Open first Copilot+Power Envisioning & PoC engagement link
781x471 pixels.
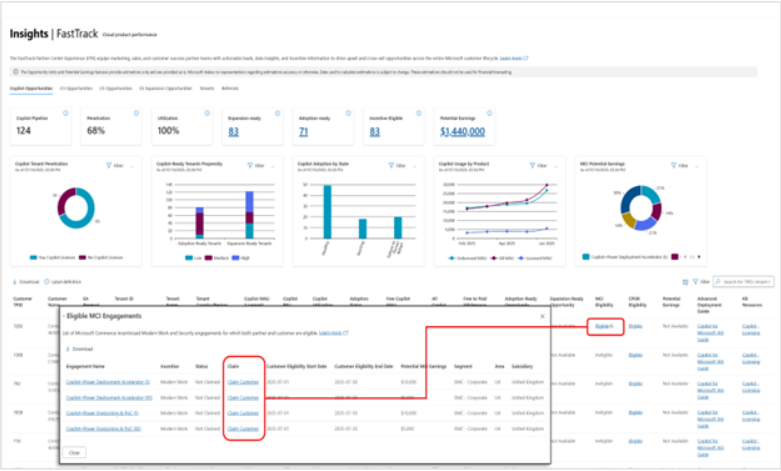coord(102,413)
